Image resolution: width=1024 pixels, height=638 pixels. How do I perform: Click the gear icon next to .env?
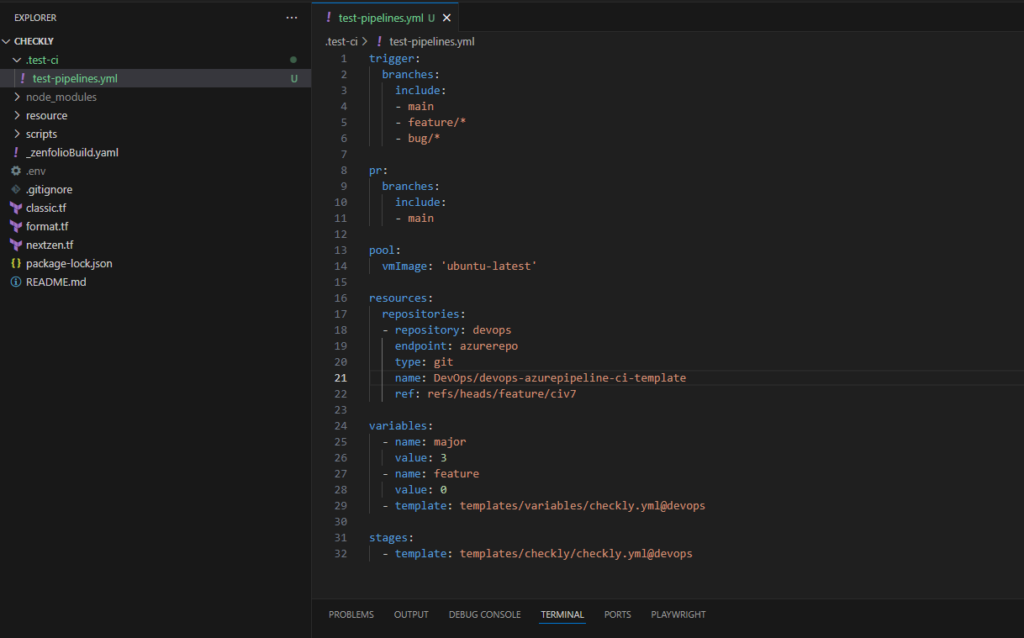point(16,171)
